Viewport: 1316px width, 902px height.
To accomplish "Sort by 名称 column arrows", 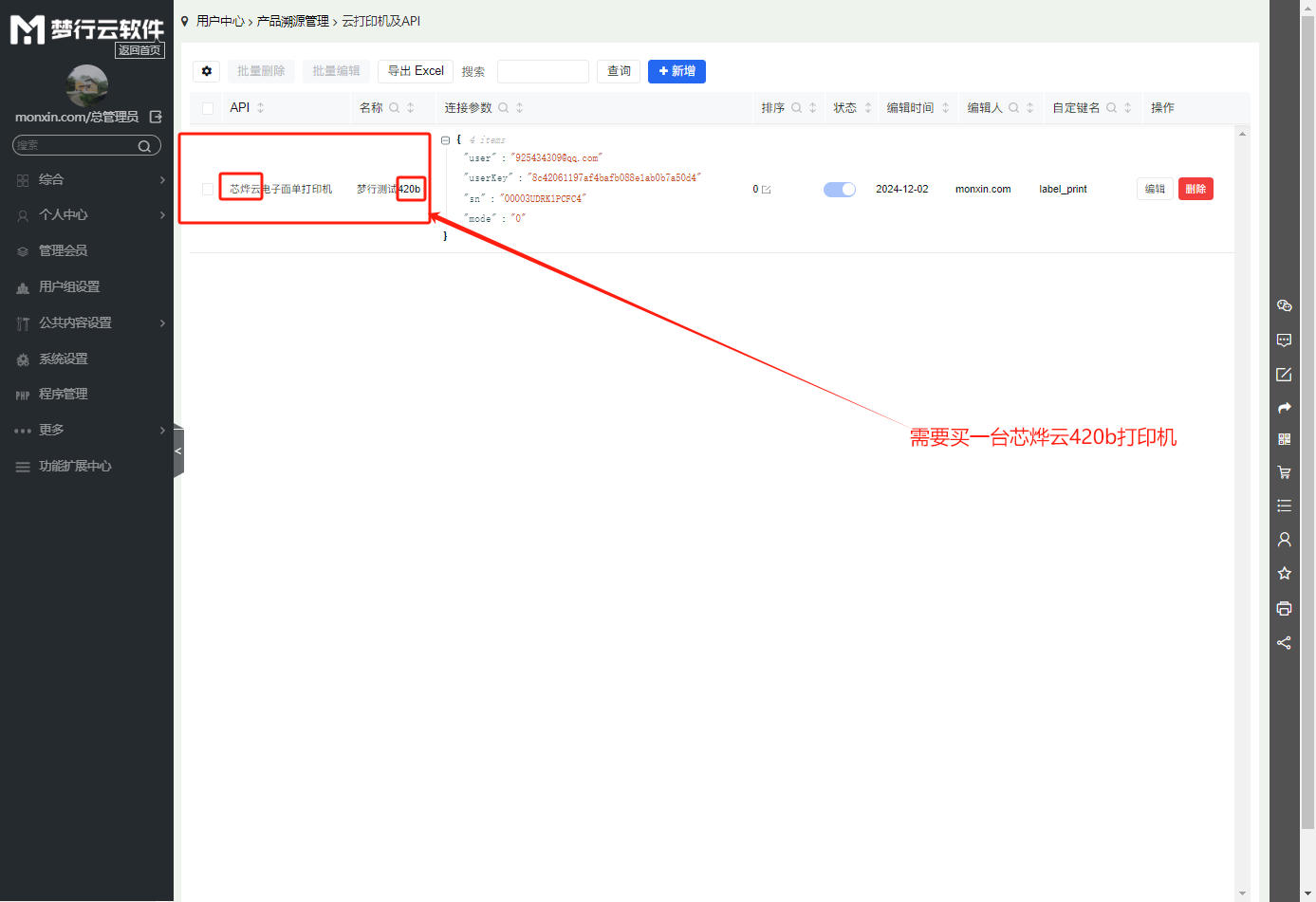I will point(411,108).
